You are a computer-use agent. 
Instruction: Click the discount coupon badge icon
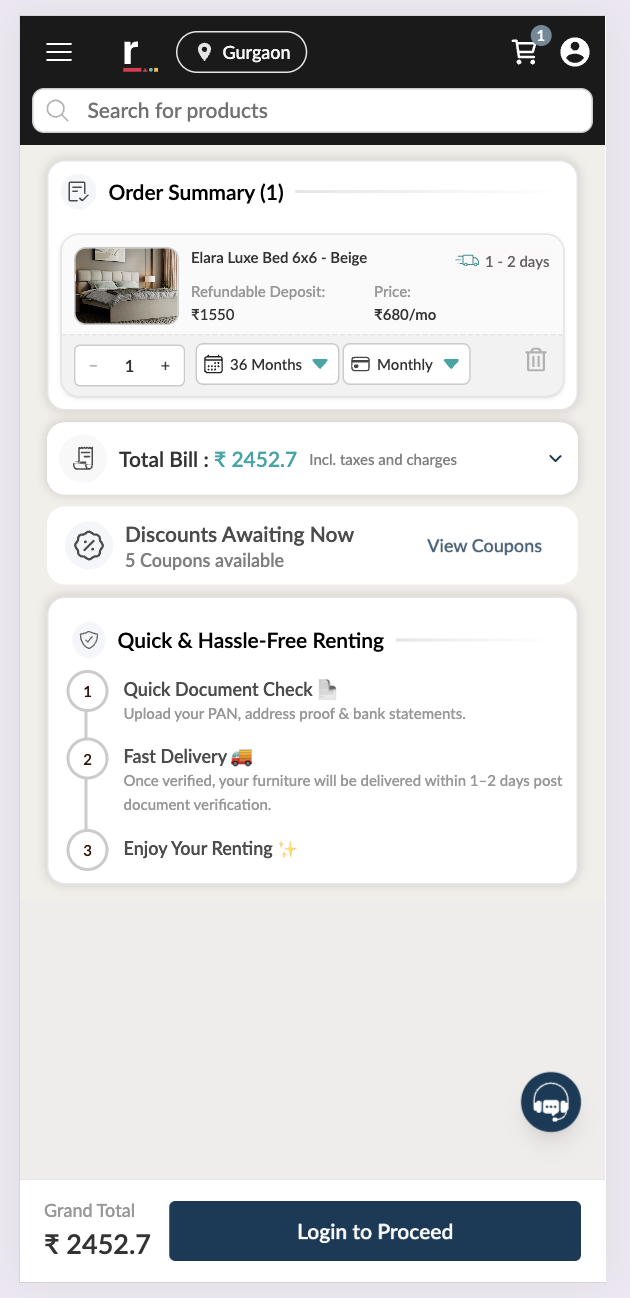89,546
